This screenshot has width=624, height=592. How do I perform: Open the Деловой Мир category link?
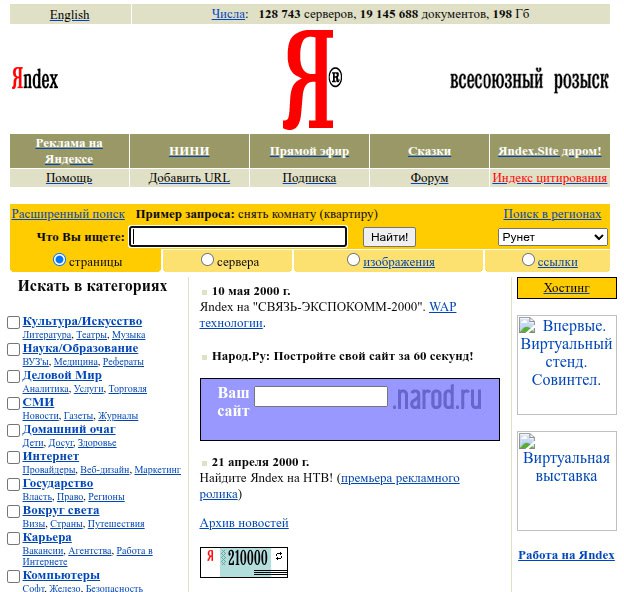(x=62, y=376)
